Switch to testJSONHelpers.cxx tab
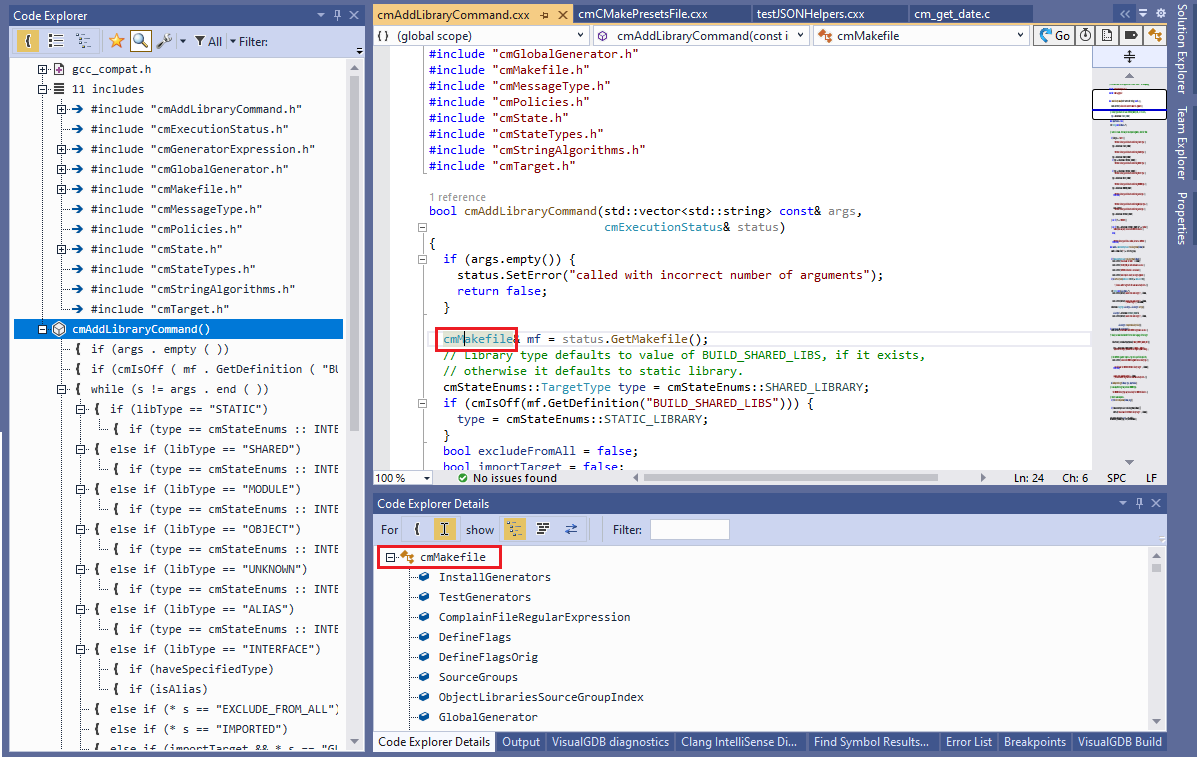 pyautogui.click(x=810, y=14)
